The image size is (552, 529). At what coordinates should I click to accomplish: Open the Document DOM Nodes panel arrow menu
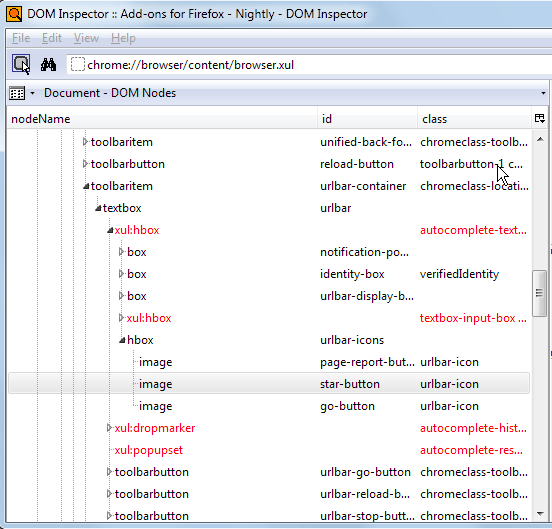[x=543, y=93]
